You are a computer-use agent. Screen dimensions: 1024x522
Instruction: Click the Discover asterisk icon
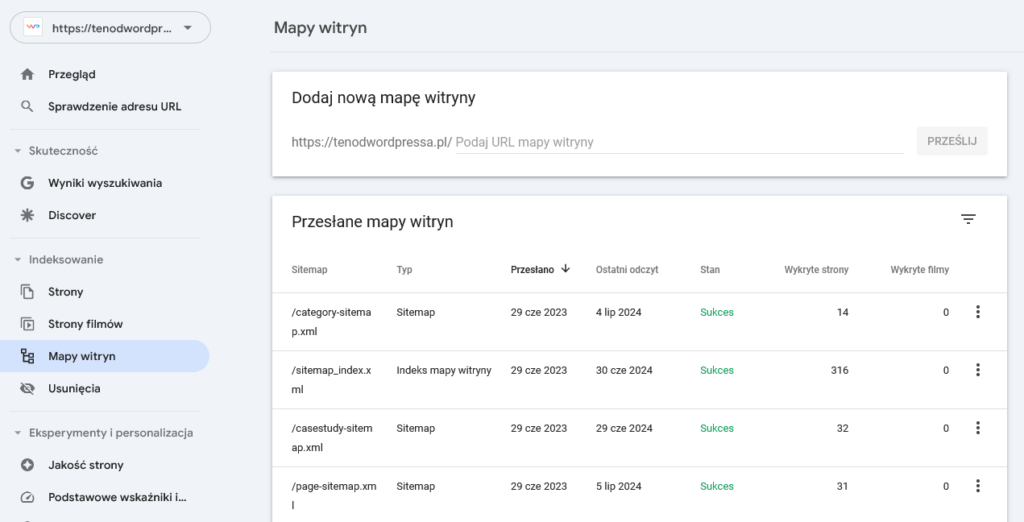click(27, 215)
